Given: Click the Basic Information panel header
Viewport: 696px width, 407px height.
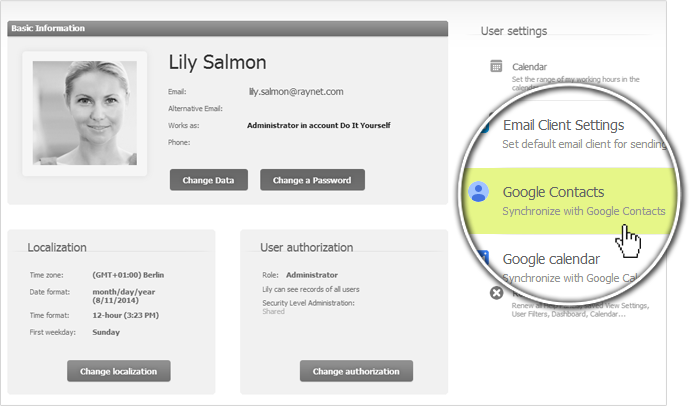Looking at the screenshot, I should 228,28.
